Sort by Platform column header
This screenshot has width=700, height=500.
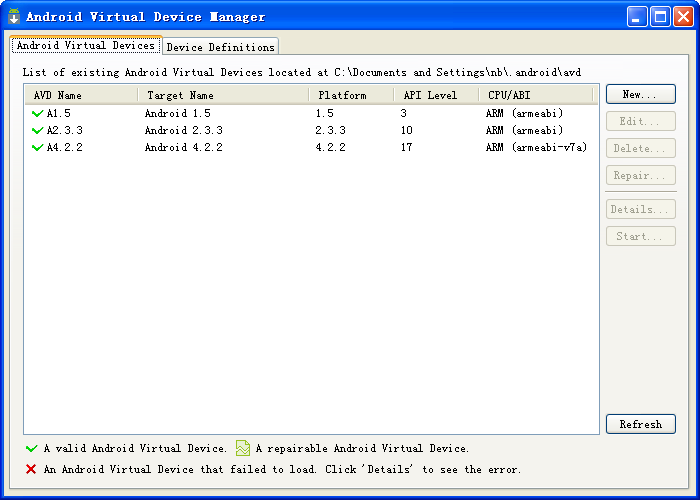coord(351,95)
